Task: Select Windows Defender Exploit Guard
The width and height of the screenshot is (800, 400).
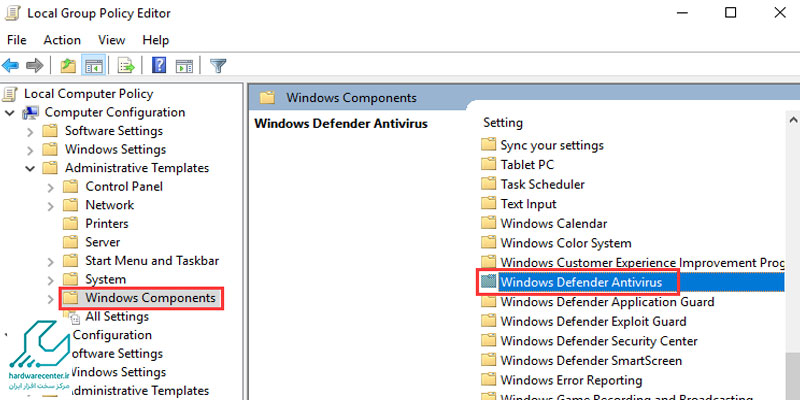Action: (593, 321)
